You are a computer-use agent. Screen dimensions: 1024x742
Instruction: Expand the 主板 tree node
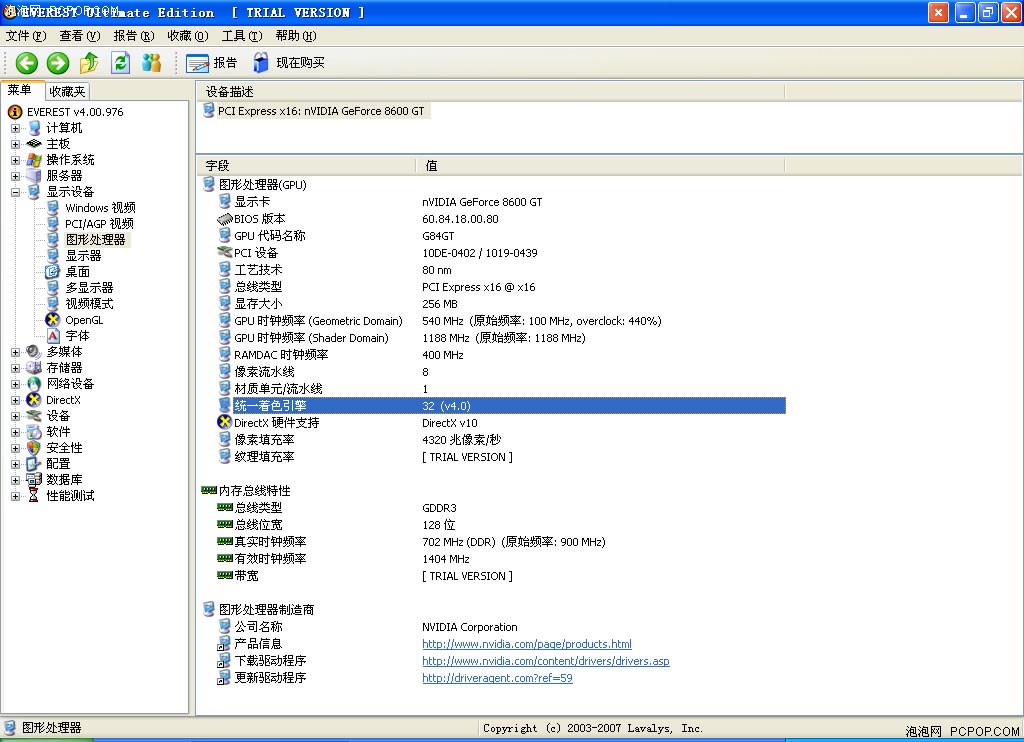tap(16, 144)
